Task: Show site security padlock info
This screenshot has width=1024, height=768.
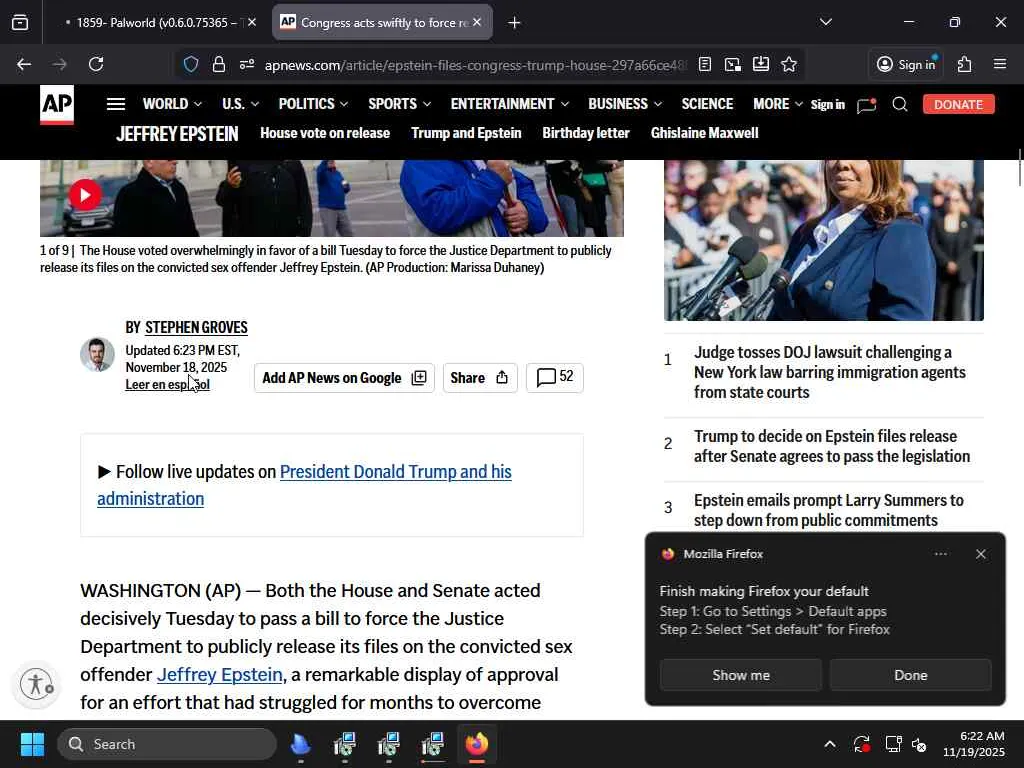Action: 219,65
